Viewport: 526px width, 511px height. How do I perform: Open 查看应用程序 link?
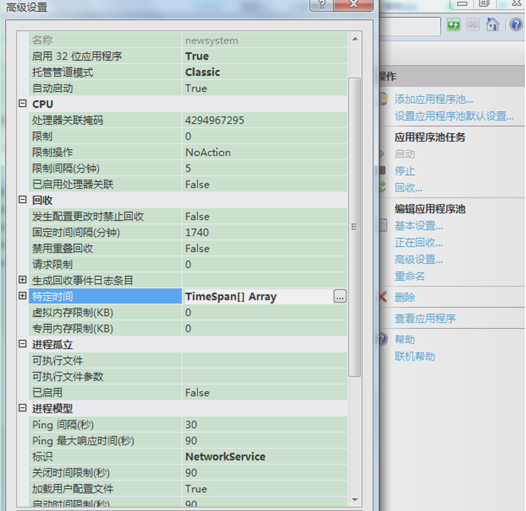[x=425, y=318]
